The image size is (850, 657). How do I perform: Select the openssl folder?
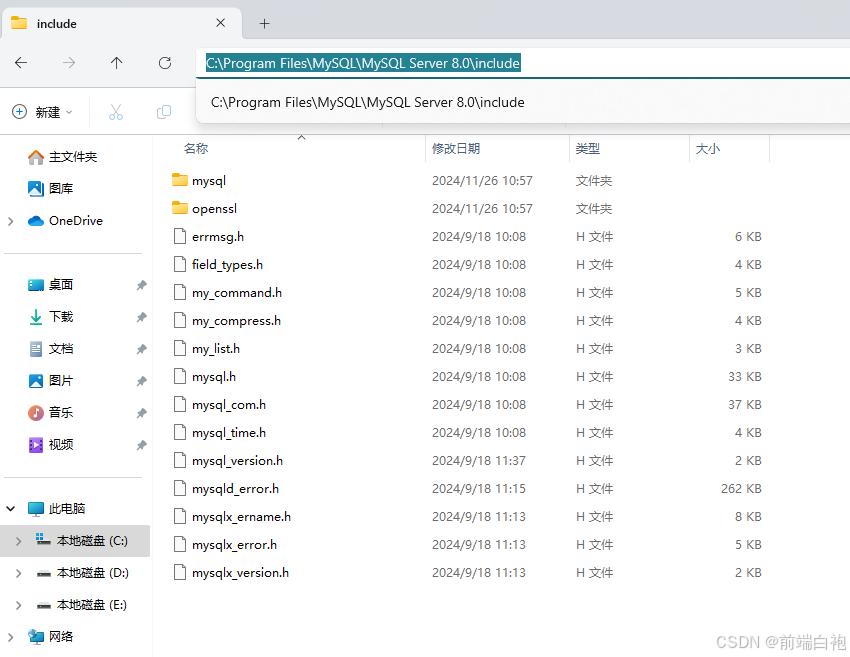(x=204, y=209)
